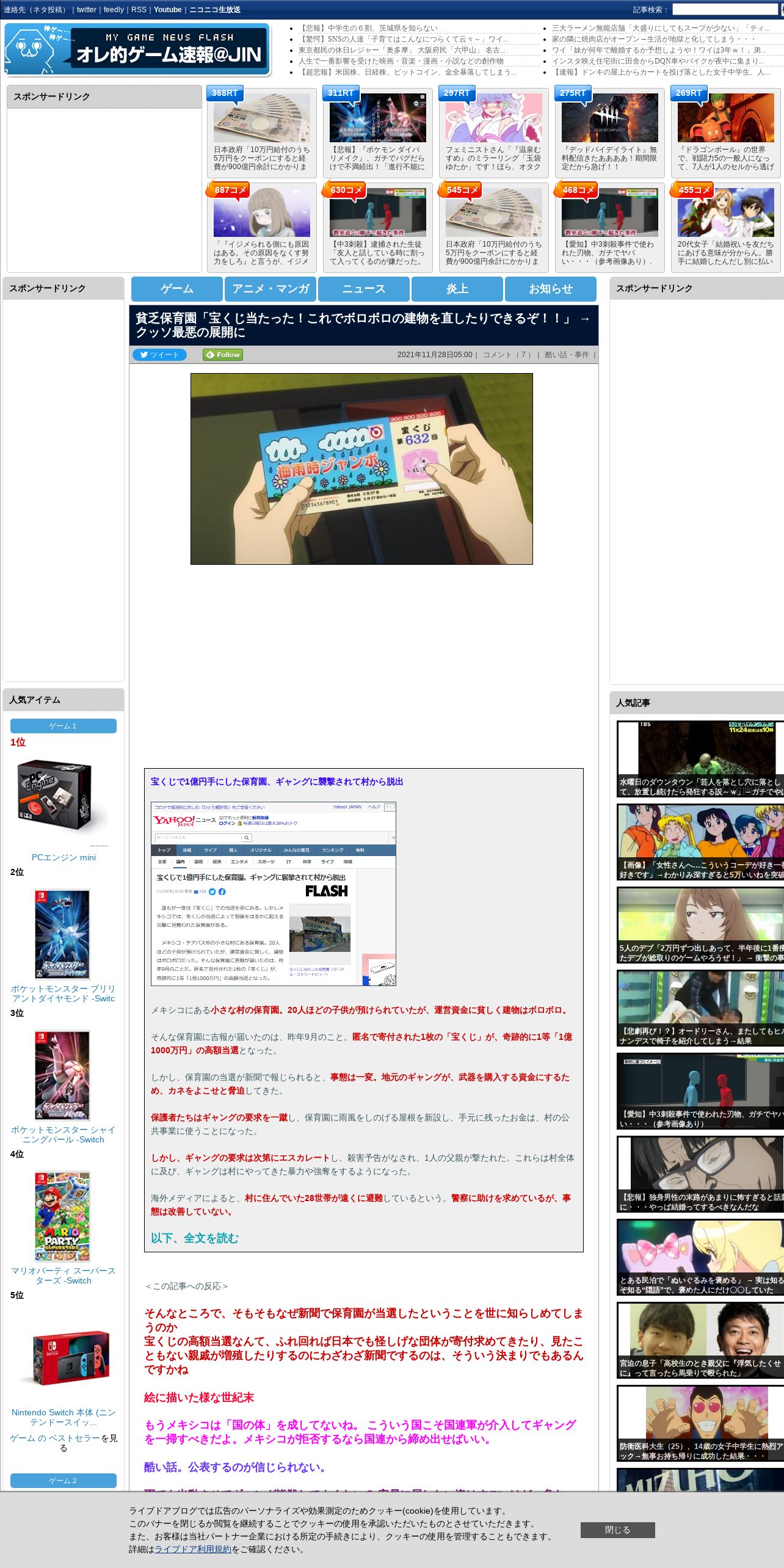Viewport: 784px width, 1568px height.
Task: Open ポケットモンスター ブリリアントダイヤモンド -Switch text link
Action: tap(63, 993)
